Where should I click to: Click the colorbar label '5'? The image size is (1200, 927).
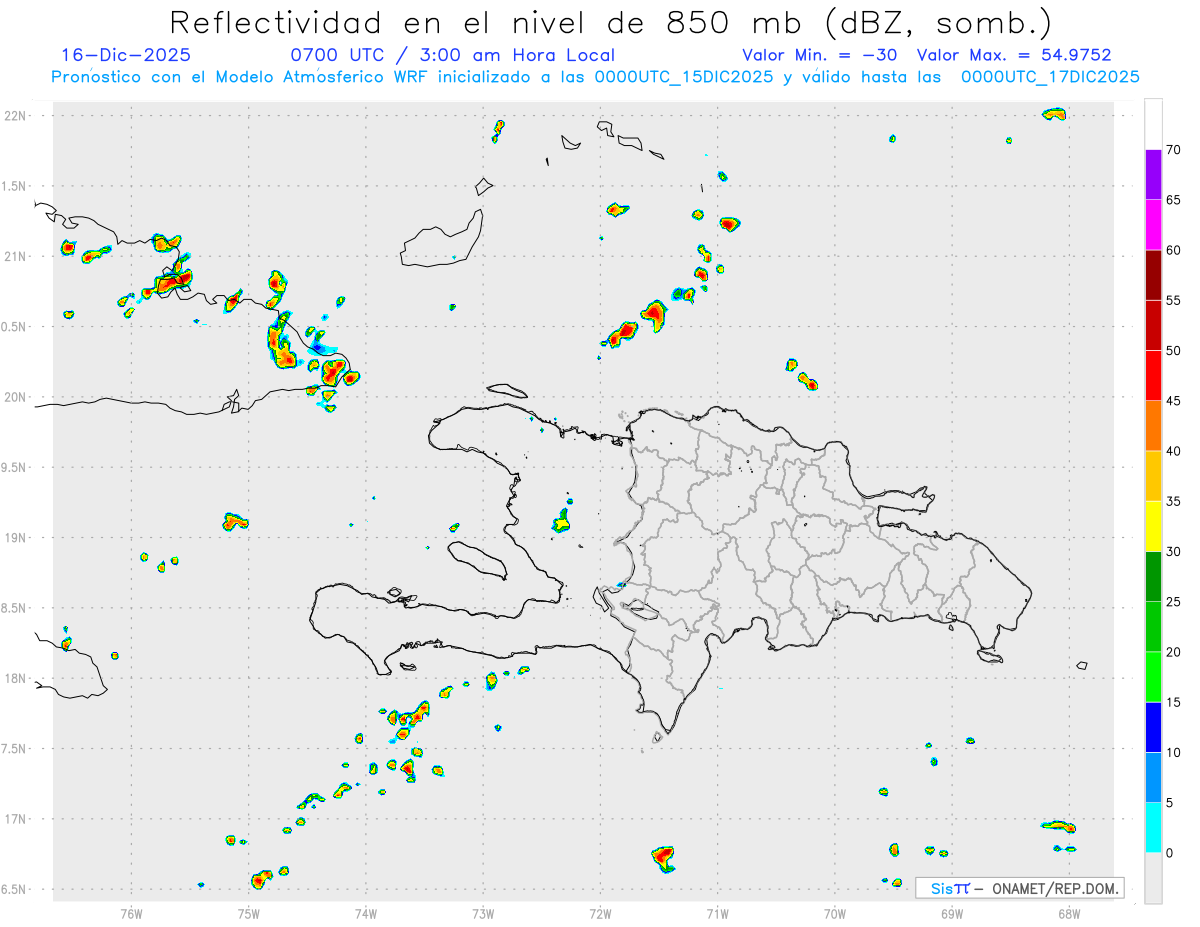(x=1170, y=802)
